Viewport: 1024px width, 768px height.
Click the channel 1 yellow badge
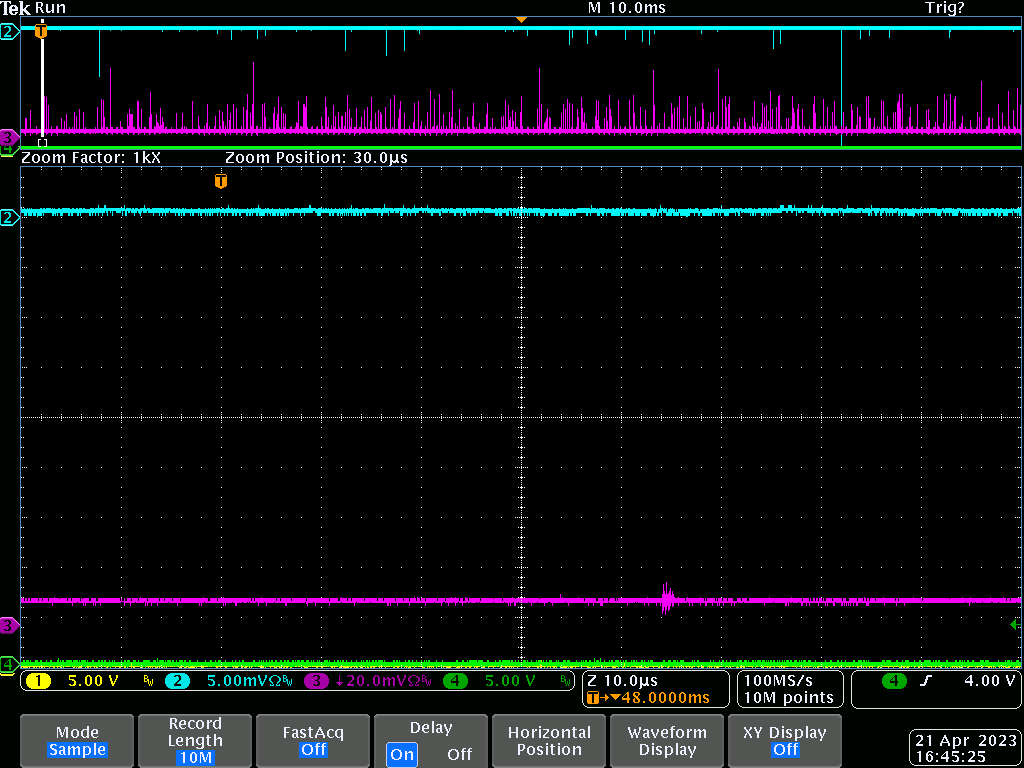coord(38,682)
